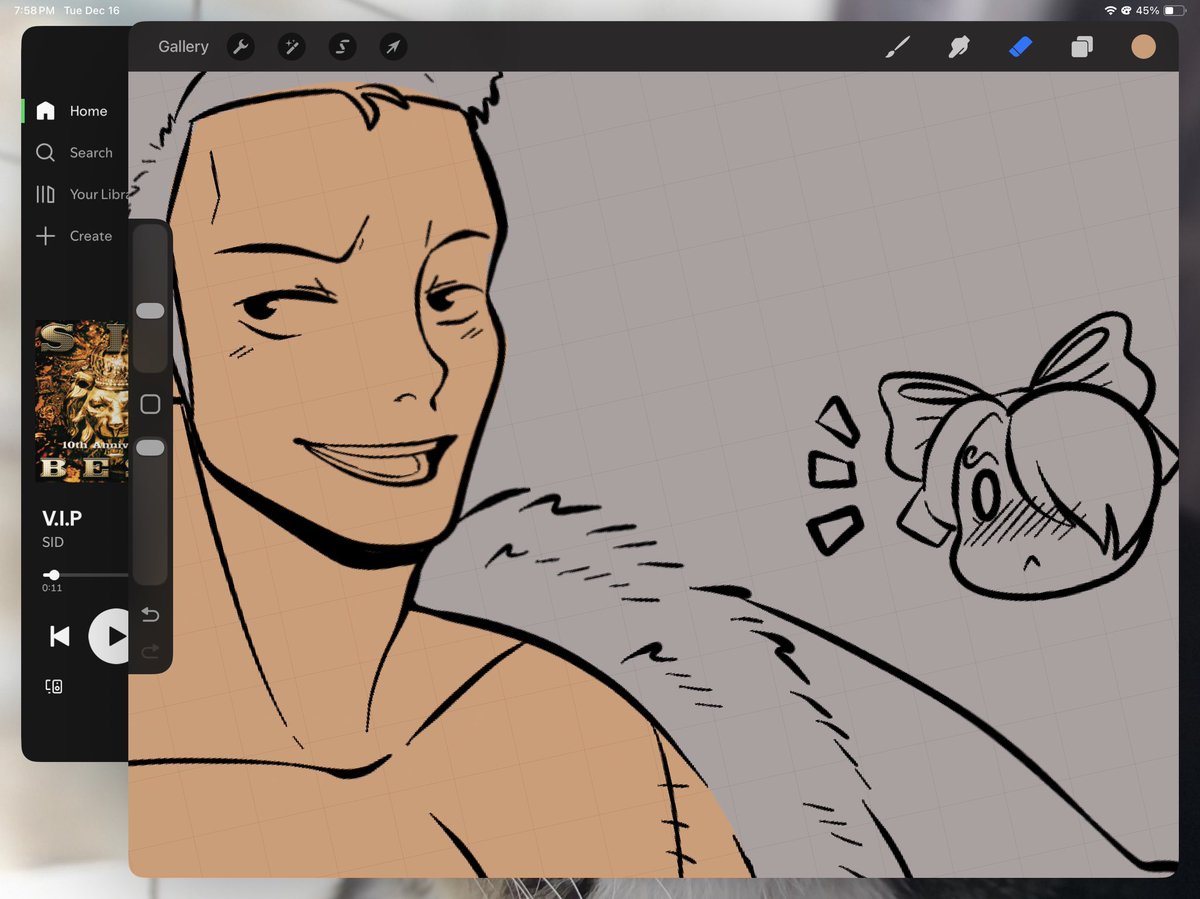The height and width of the screenshot is (899, 1200).
Task: Check the battery indicator in status bar
Action: coord(1174,10)
